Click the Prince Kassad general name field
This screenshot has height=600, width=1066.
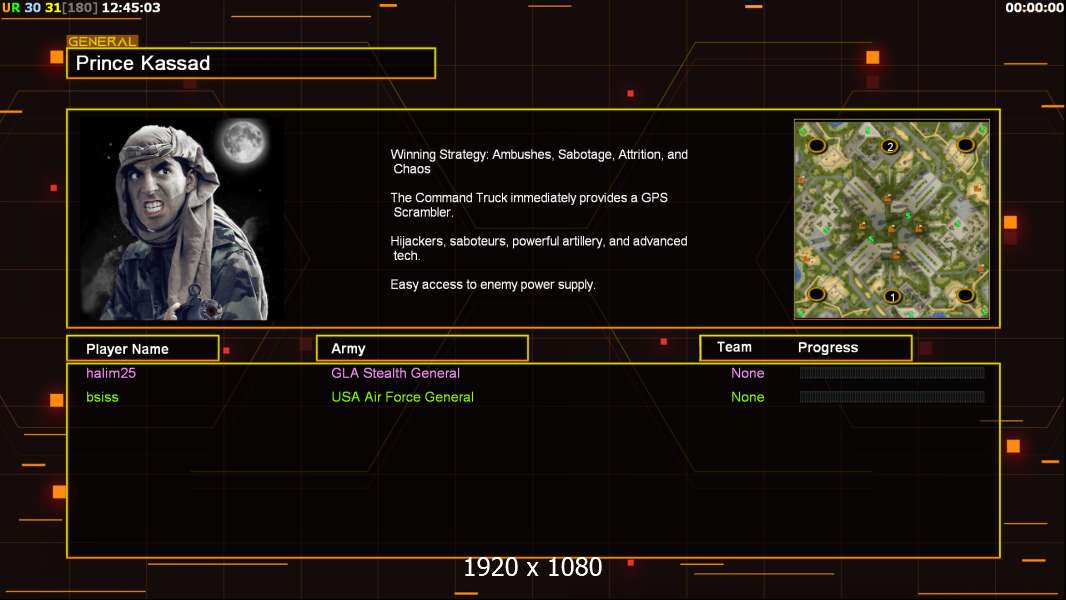pyautogui.click(x=251, y=63)
